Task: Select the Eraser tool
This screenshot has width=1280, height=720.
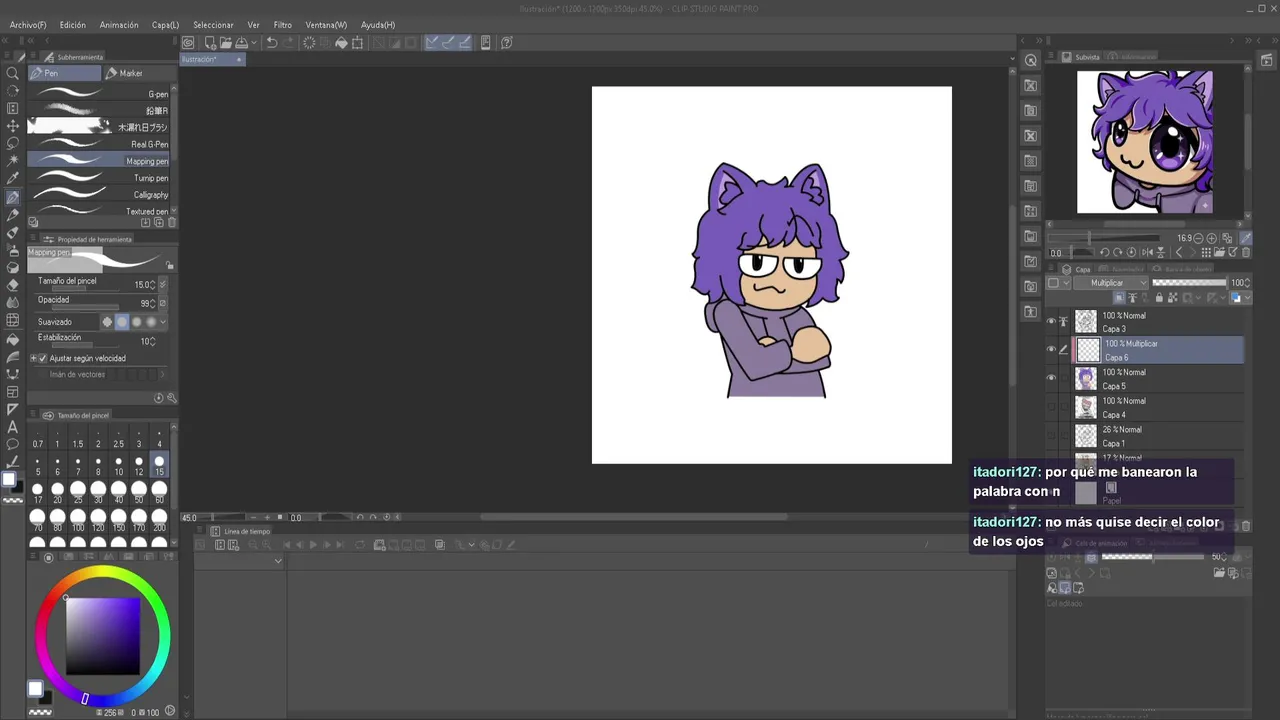Action: click(x=13, y=285)
